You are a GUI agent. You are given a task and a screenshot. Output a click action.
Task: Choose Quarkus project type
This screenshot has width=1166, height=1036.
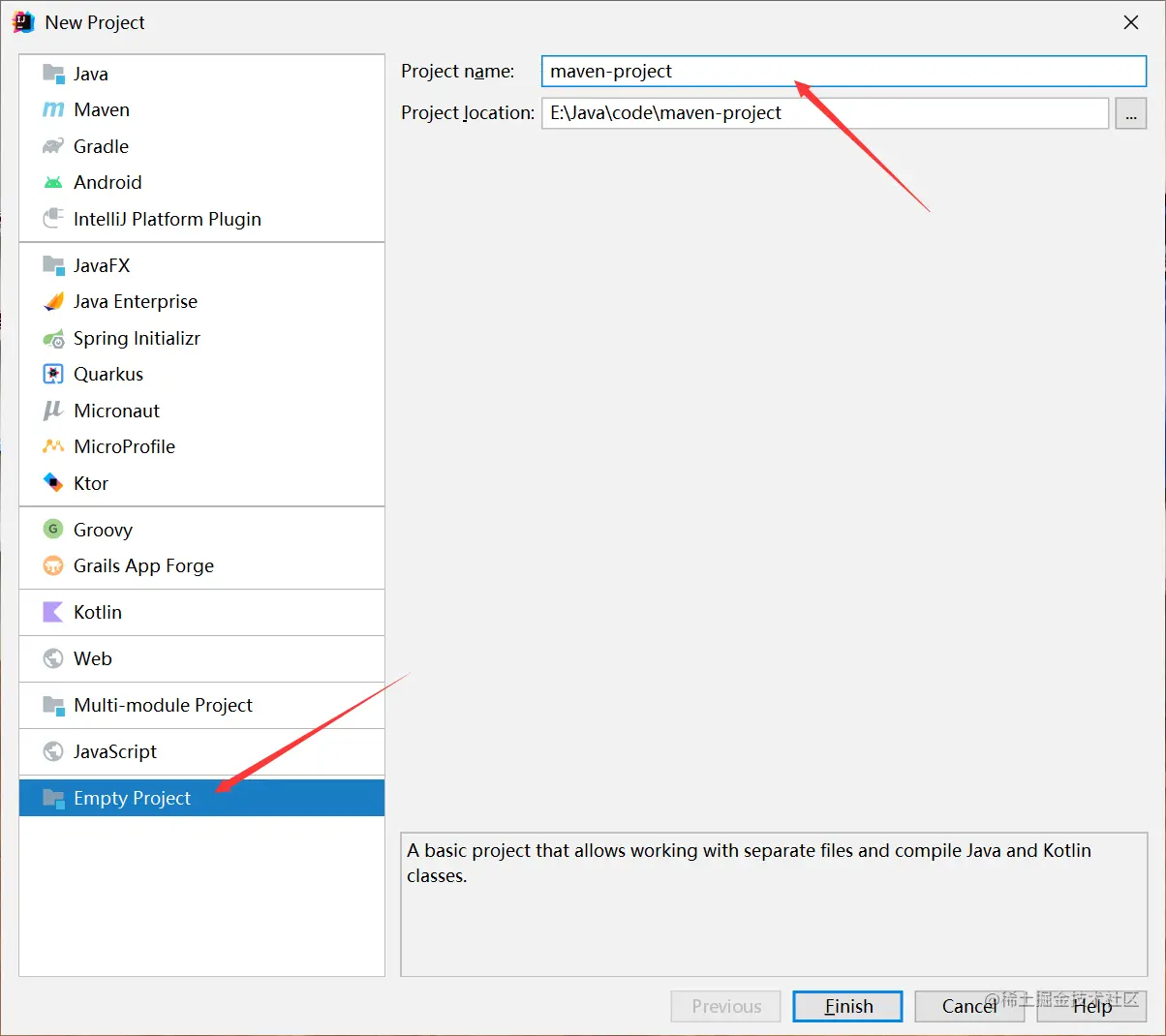[108, 374]
